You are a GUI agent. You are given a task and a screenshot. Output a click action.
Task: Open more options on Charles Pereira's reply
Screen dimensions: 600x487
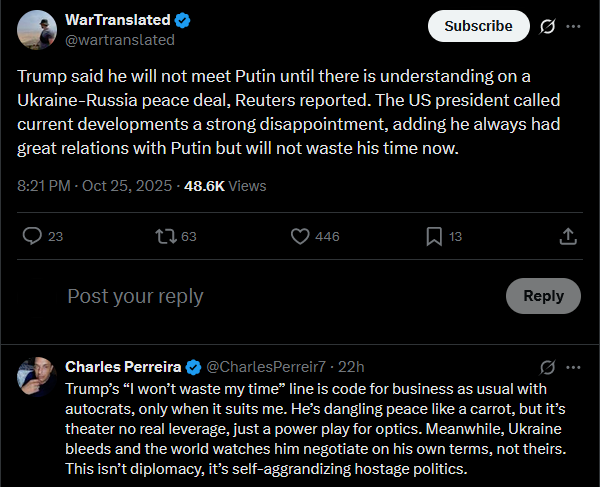pos(573,366)
